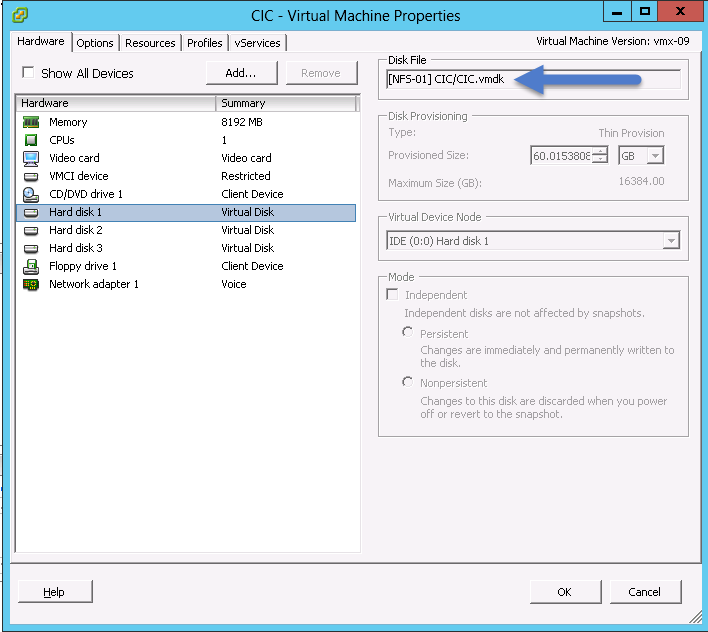Select the CD/DVD drive 1 label

click(86, 194)
